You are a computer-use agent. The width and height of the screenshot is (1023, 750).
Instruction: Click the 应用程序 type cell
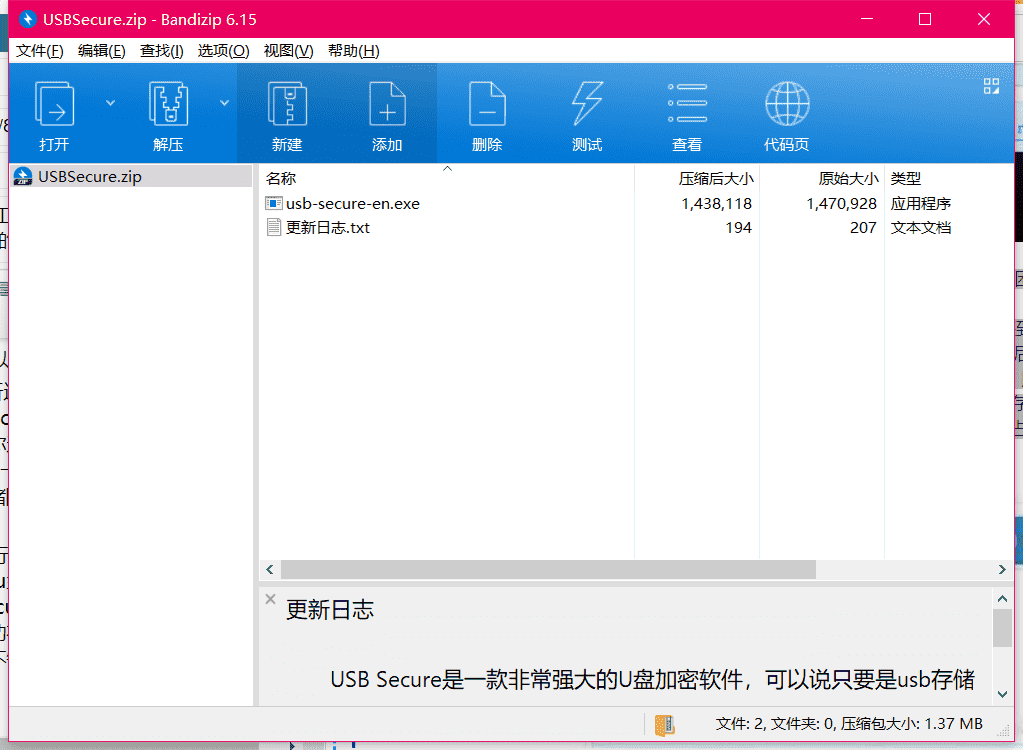[x=921, y=203]
